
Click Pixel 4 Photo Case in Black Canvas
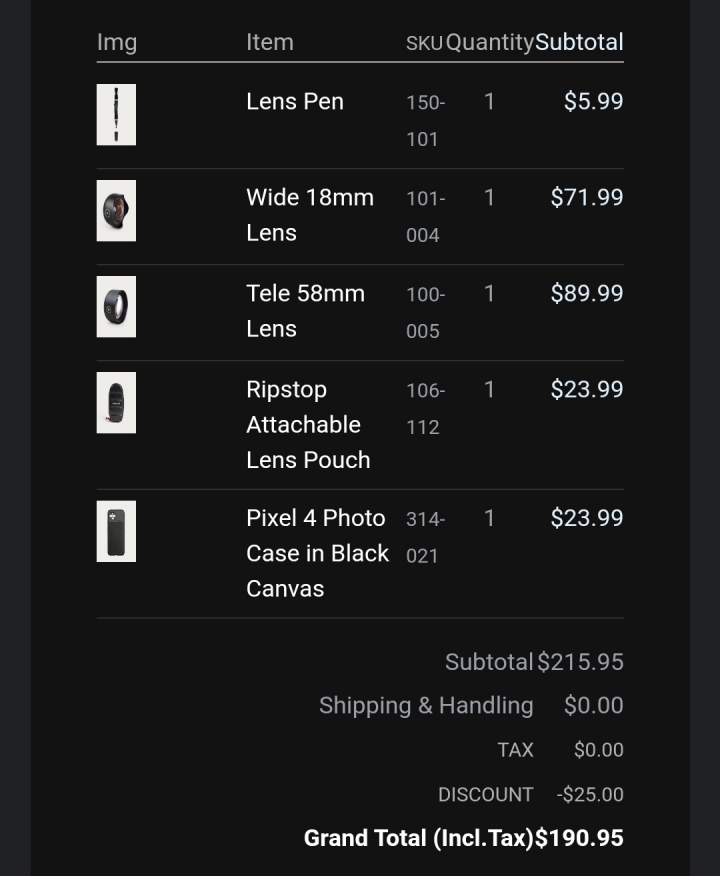317,553
